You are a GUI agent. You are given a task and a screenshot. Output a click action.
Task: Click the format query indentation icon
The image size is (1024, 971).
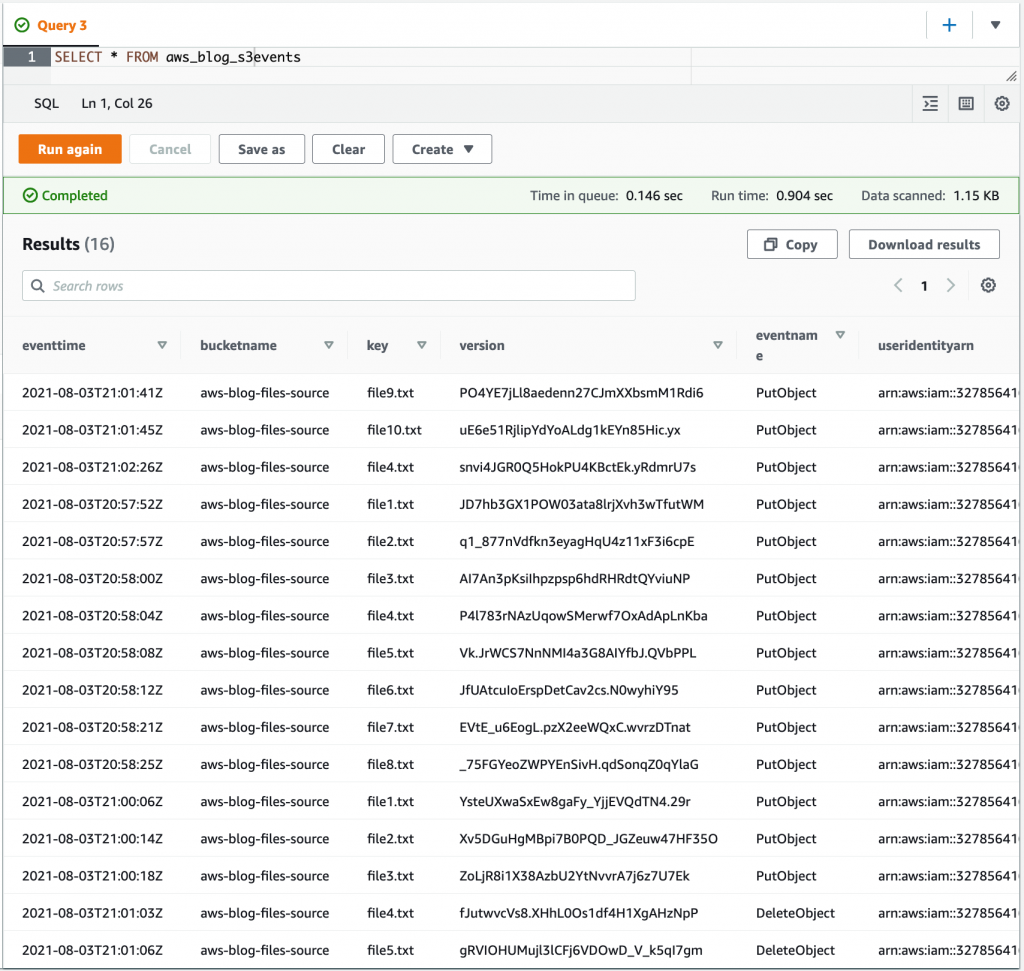pos(930,103)
